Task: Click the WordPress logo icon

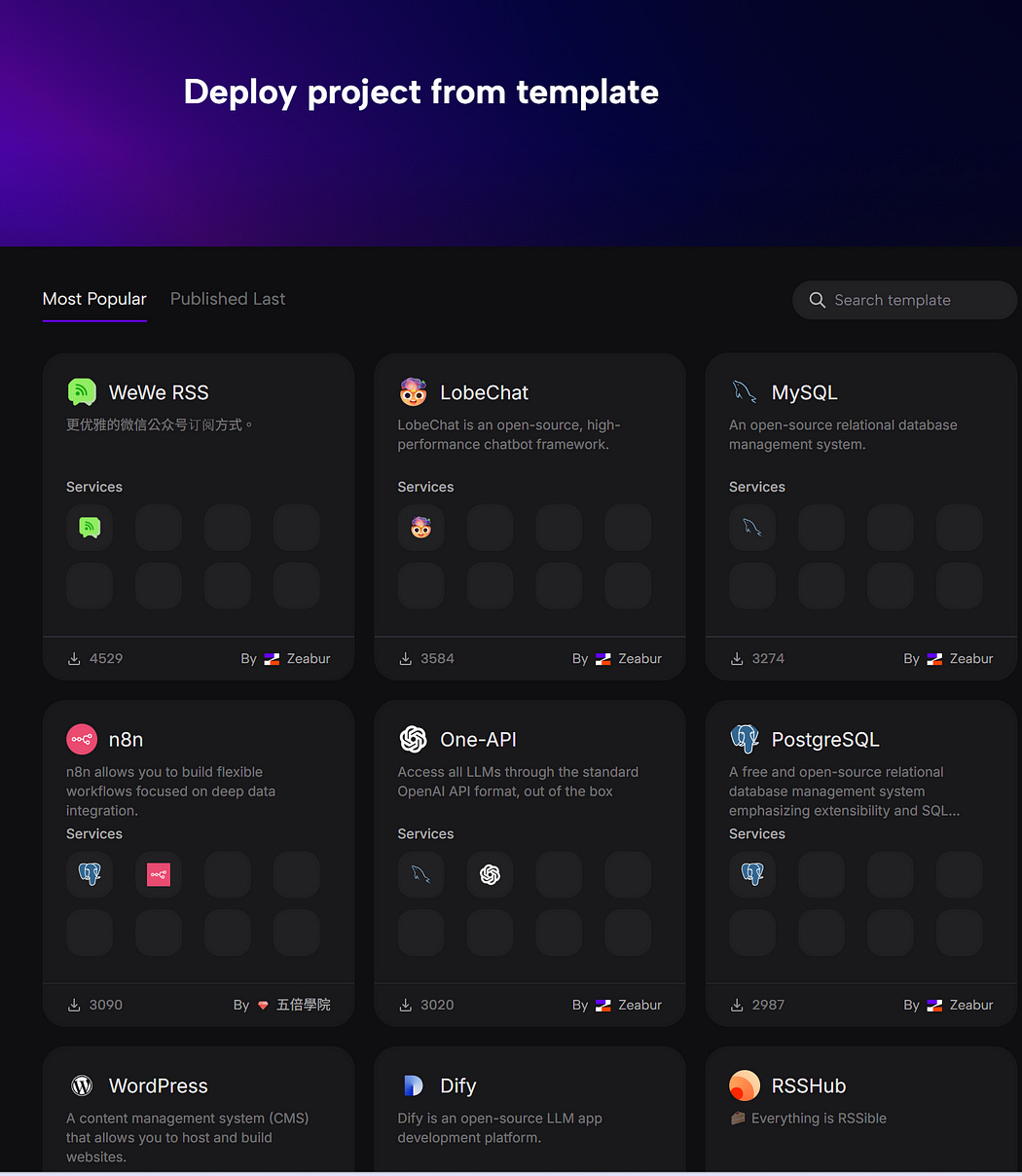Action: [82, 1085]
